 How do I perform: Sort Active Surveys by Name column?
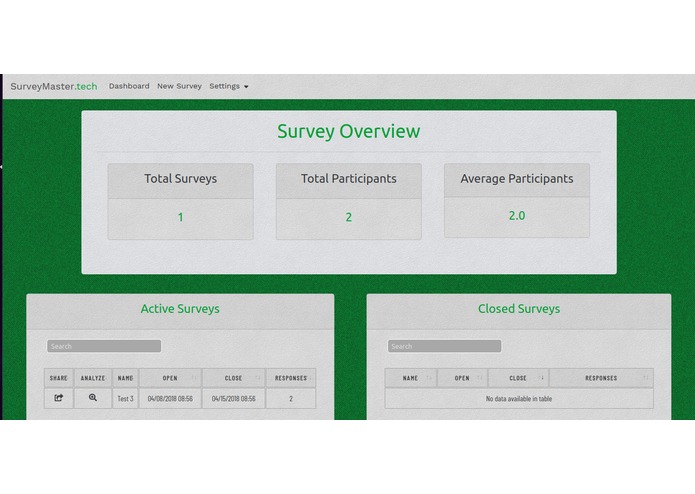[x=125, y=378]
